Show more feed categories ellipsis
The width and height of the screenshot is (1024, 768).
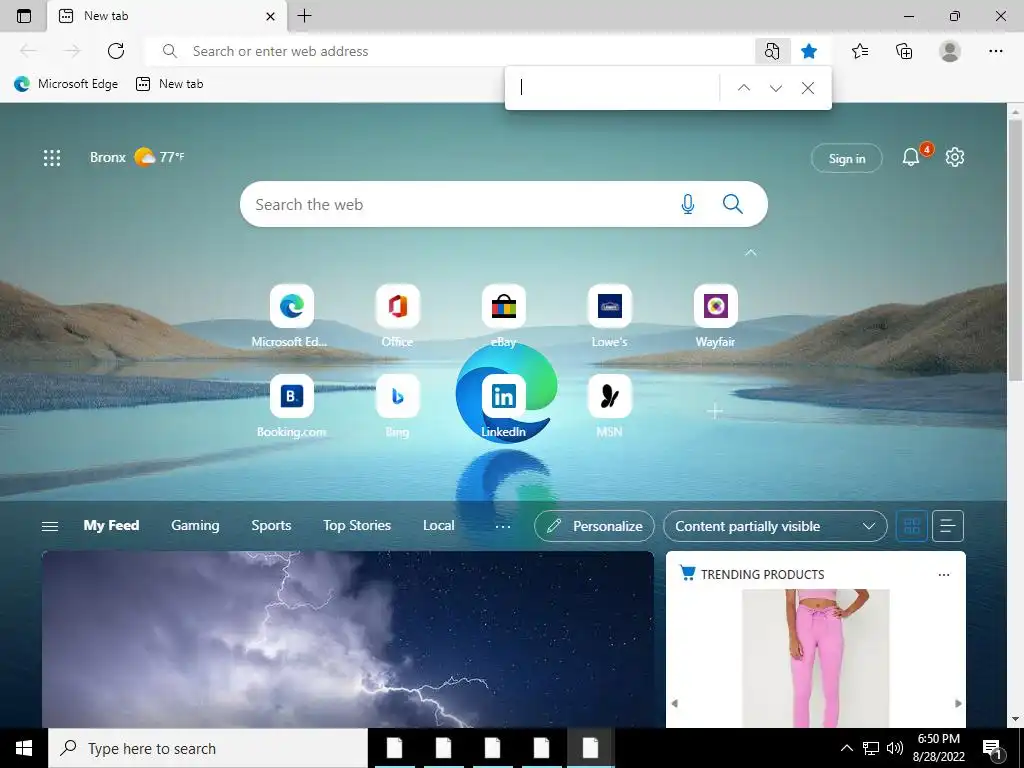click(503, 526)
